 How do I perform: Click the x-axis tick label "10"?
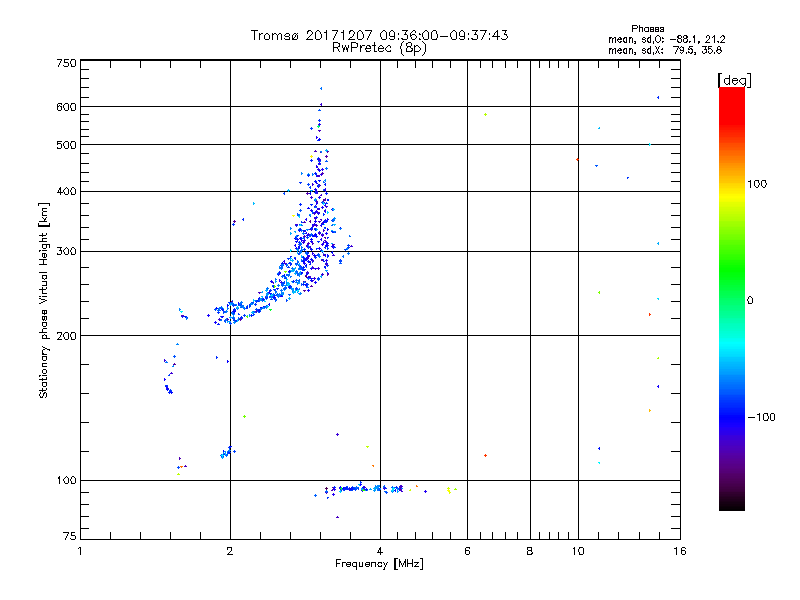(578, 551)
